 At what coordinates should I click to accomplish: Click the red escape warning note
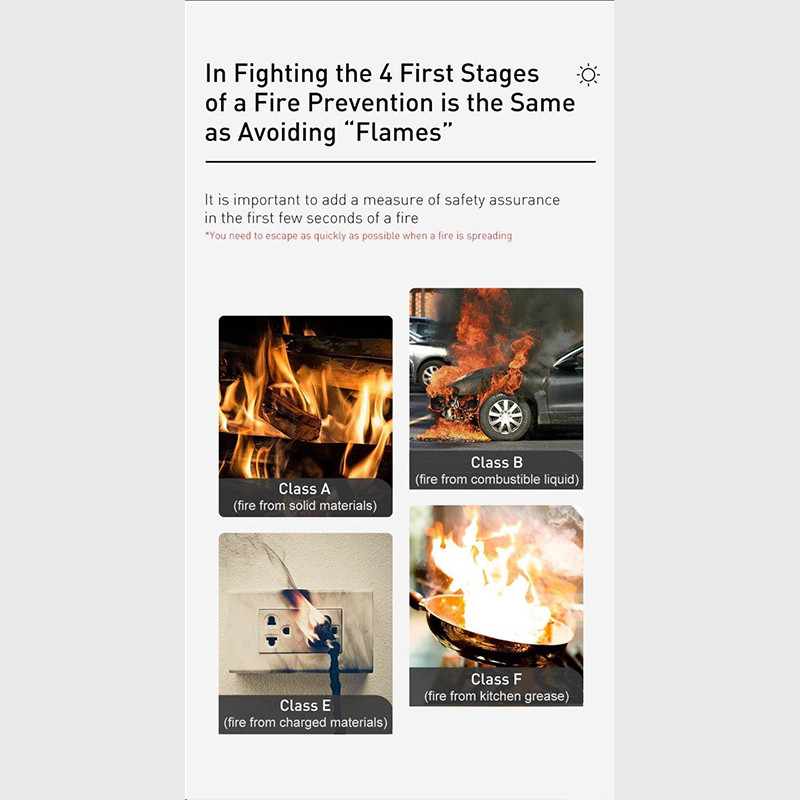click(x=358, y=236)
